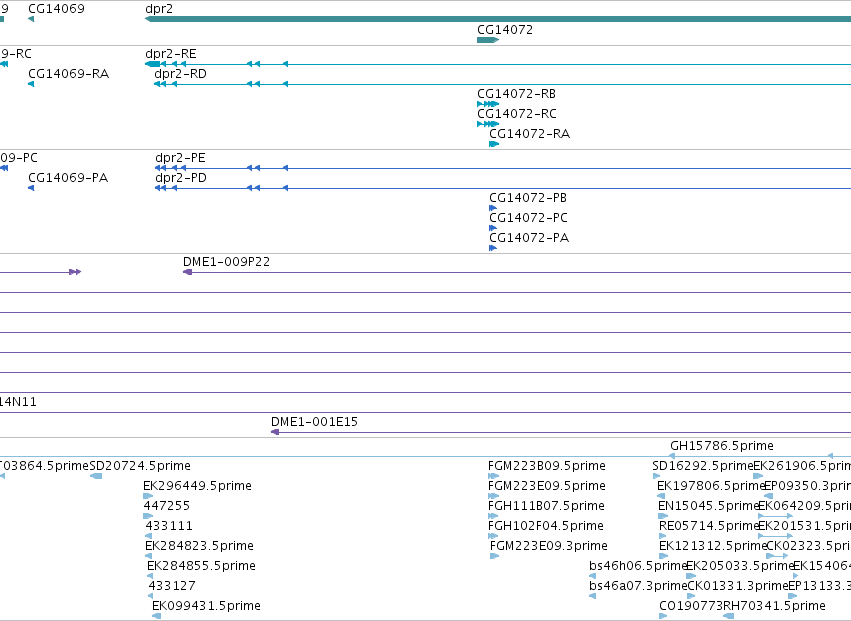Click the CG14069-PA arrow glyph
The height and width of the screenshot is (621, 851).
tap(31, 188)
